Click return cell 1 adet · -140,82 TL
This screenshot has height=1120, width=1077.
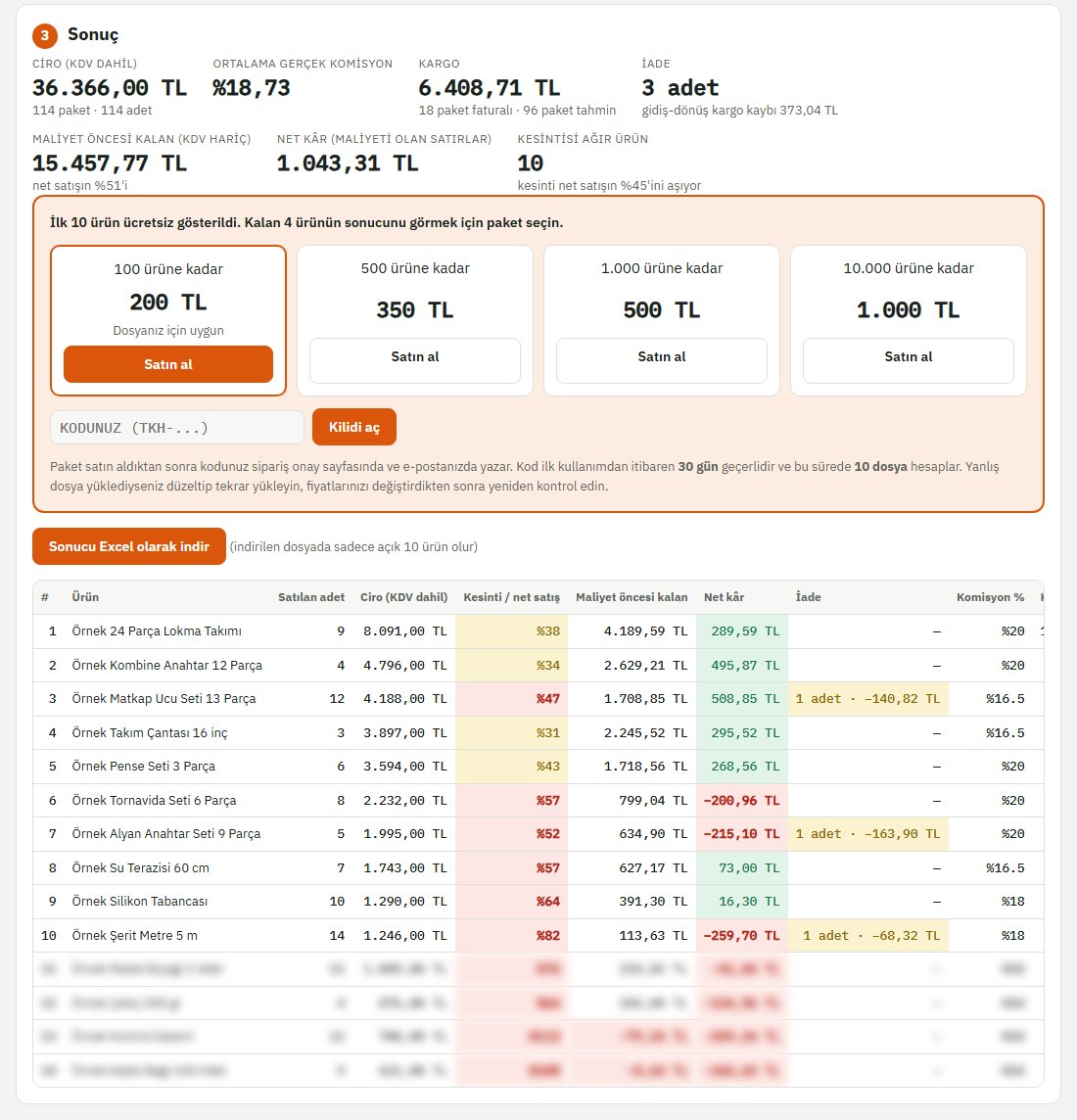867,699
